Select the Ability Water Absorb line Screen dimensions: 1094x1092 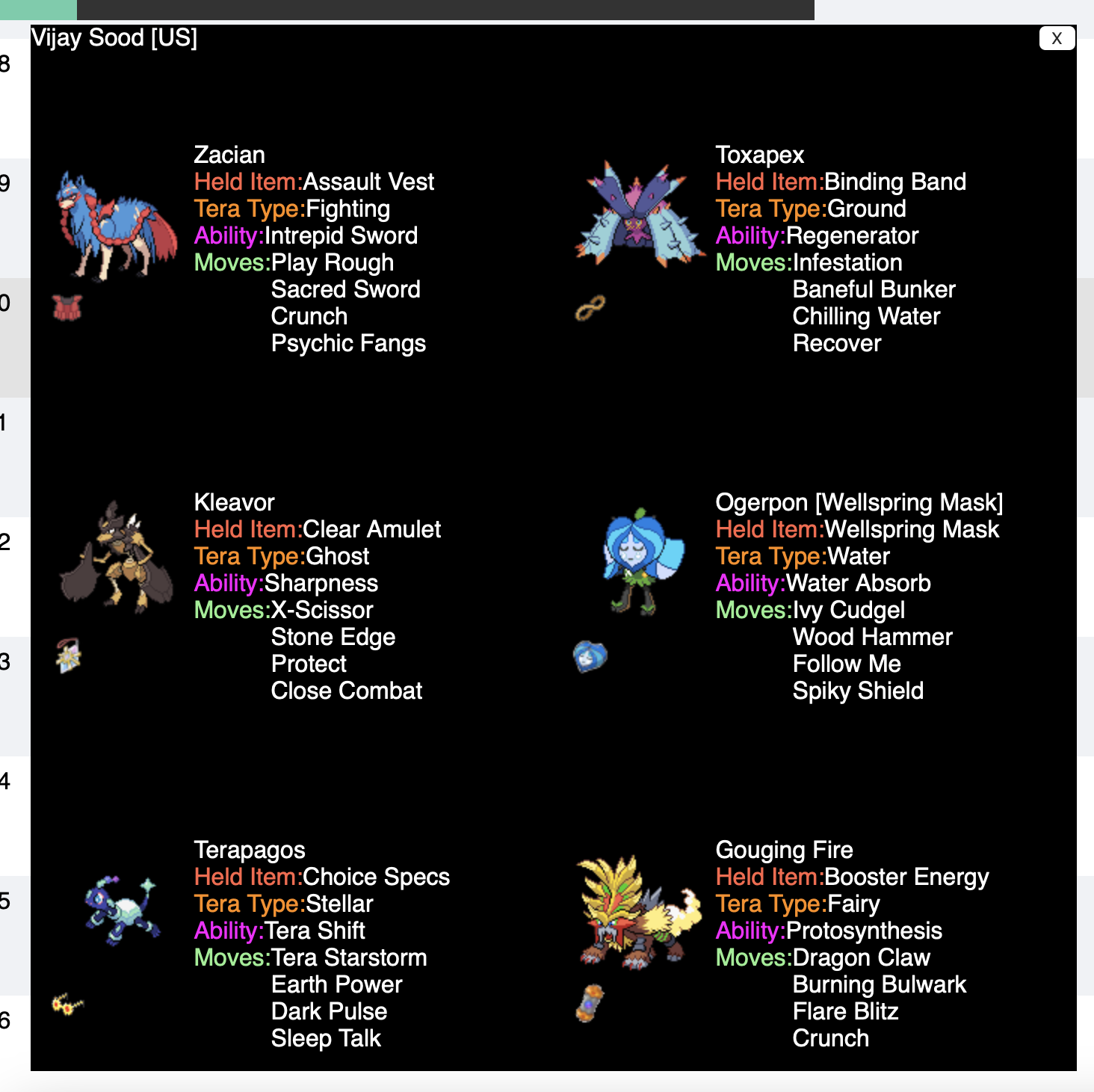point(823,583)
